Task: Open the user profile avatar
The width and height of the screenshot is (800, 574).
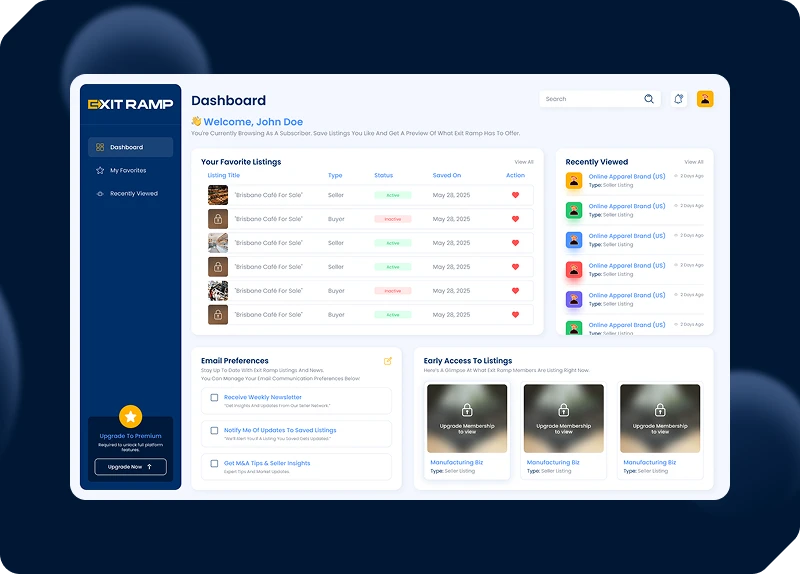Action: tap(705, 99)
